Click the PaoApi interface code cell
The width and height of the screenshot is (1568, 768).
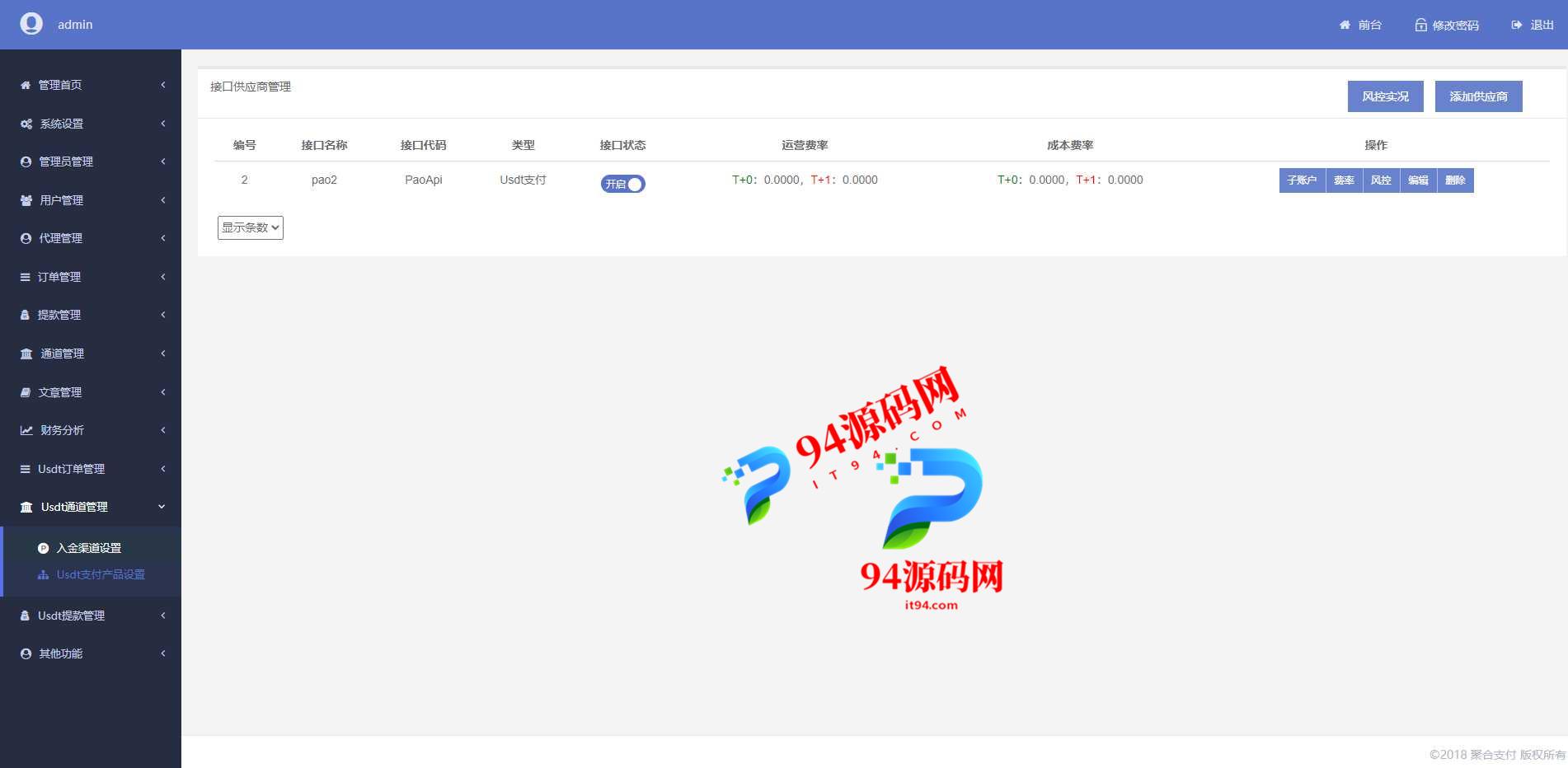[424, 180]
